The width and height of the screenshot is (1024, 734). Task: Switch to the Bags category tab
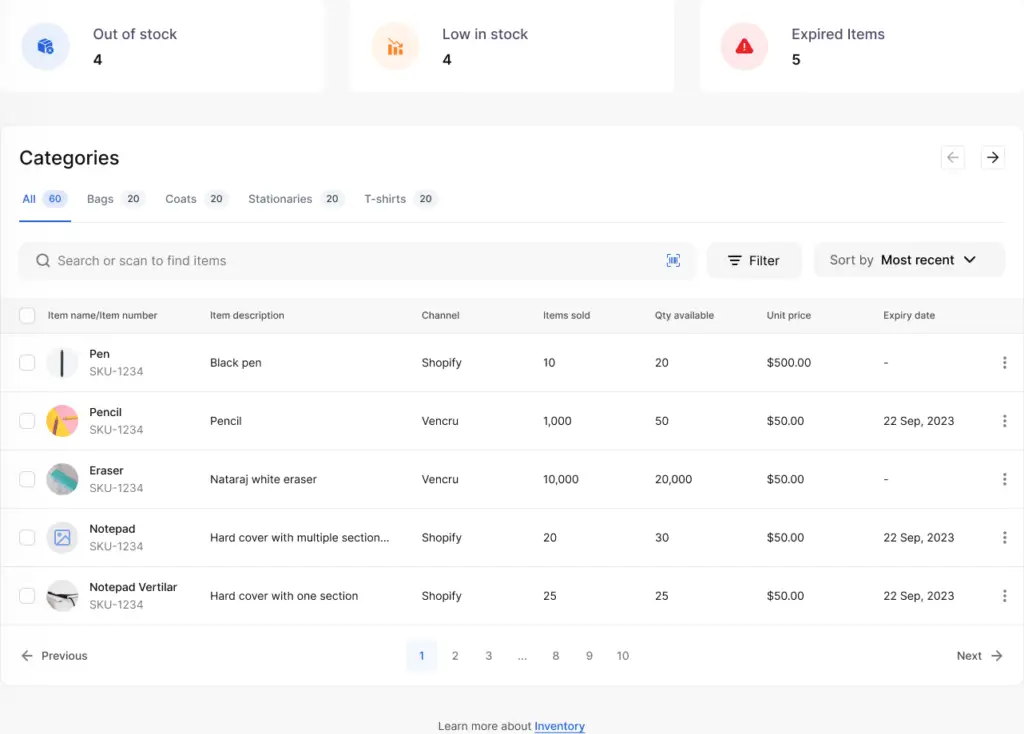point(100,198)
